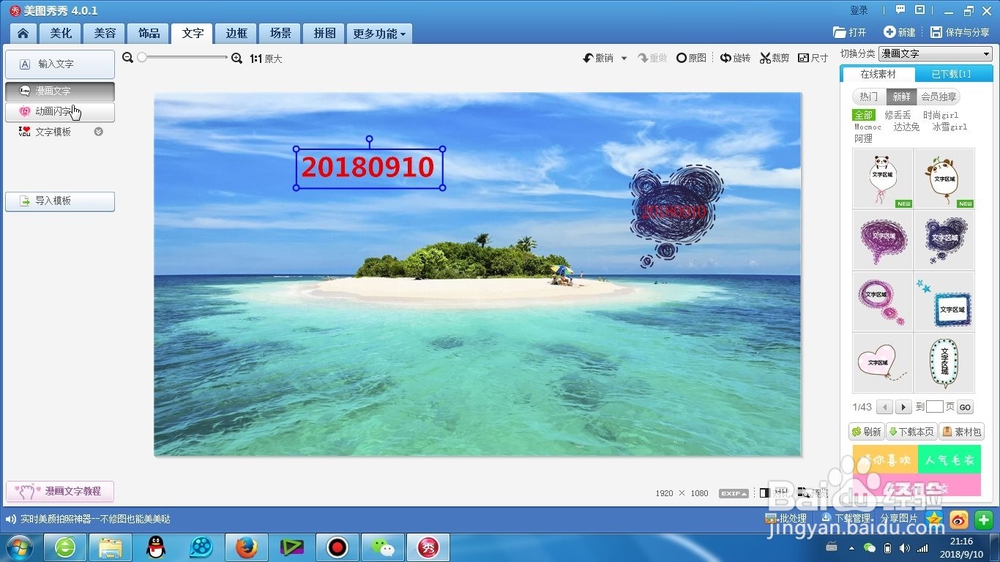Change image size (尺寸)
This screenshot has width=1000, height=562.
[x=813, y=58]
